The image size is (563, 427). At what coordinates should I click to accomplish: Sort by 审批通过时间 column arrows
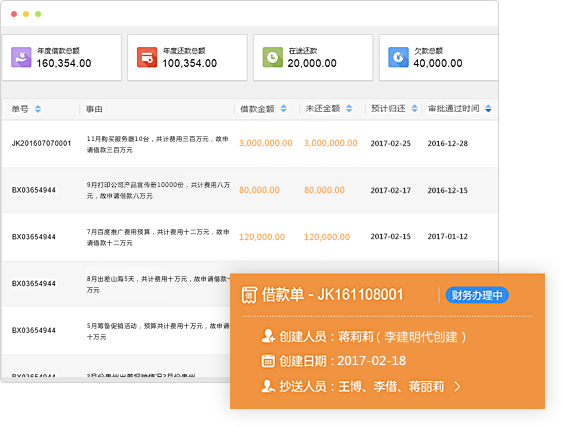point(488,108)
